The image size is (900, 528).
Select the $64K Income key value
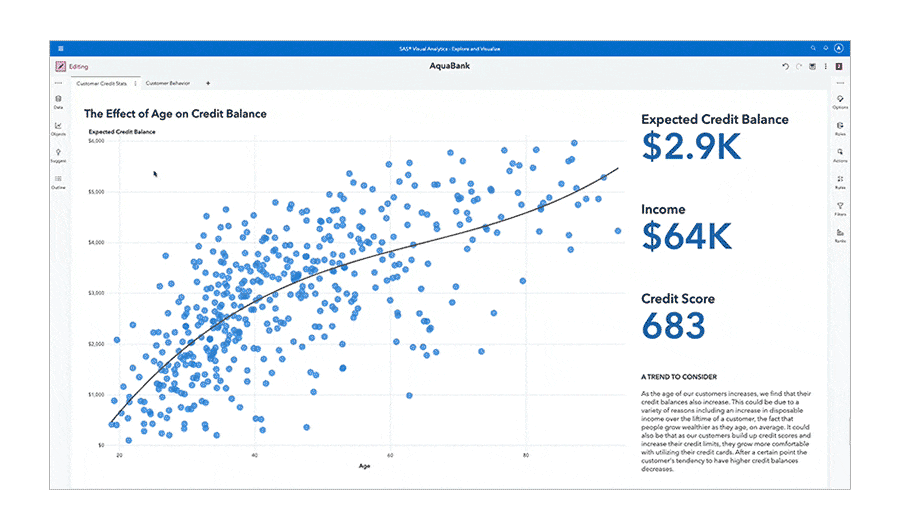coord(686,236)
